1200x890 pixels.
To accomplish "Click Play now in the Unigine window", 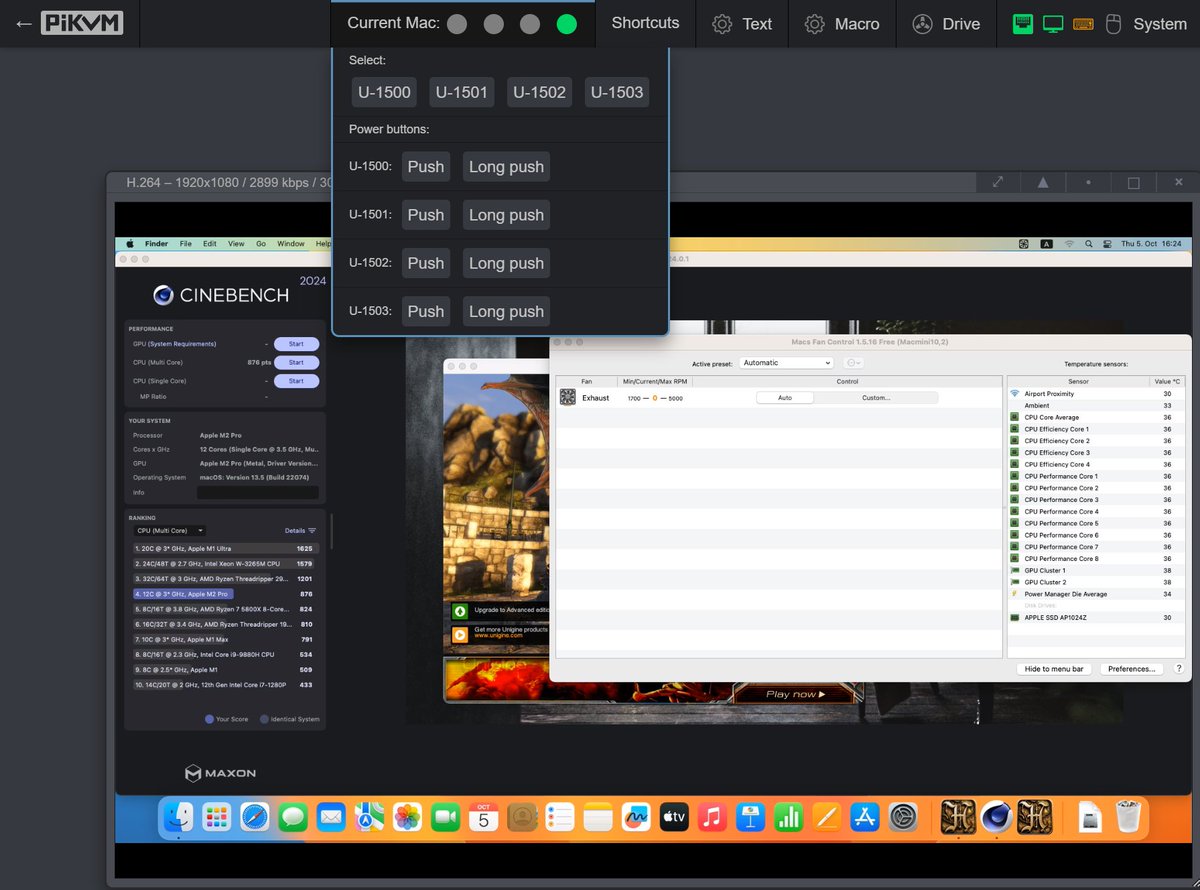I will click(x=795, y=694).
